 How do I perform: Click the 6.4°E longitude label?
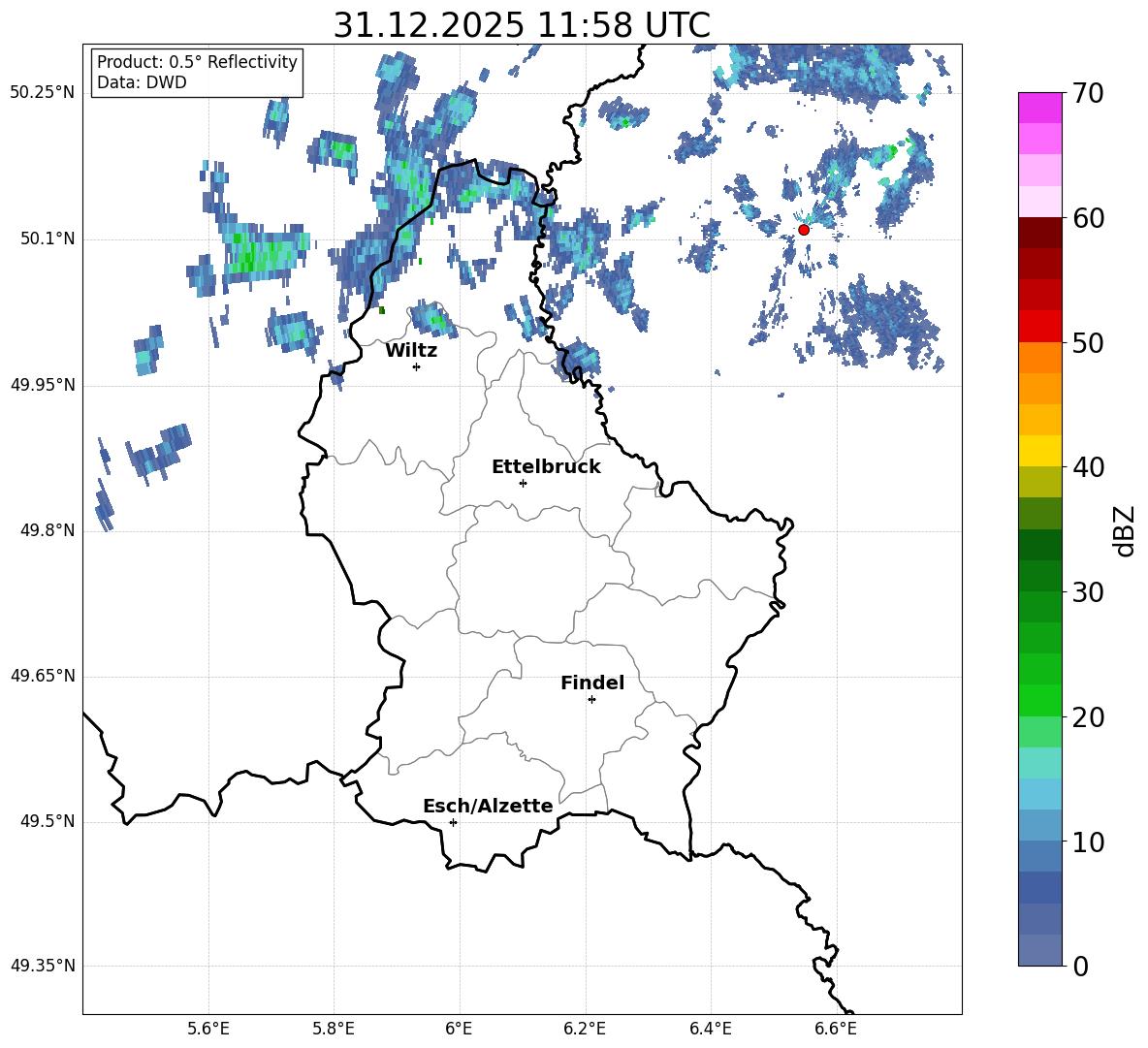(710, 1030)
